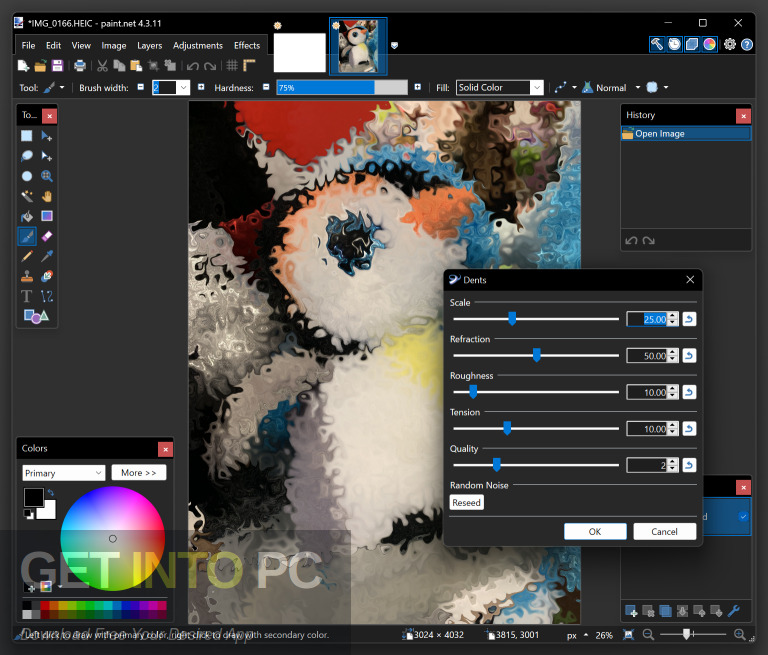Open the Edit menu
Screen dimensions: 768x655
pyautogui.click(x=53, y=46)
